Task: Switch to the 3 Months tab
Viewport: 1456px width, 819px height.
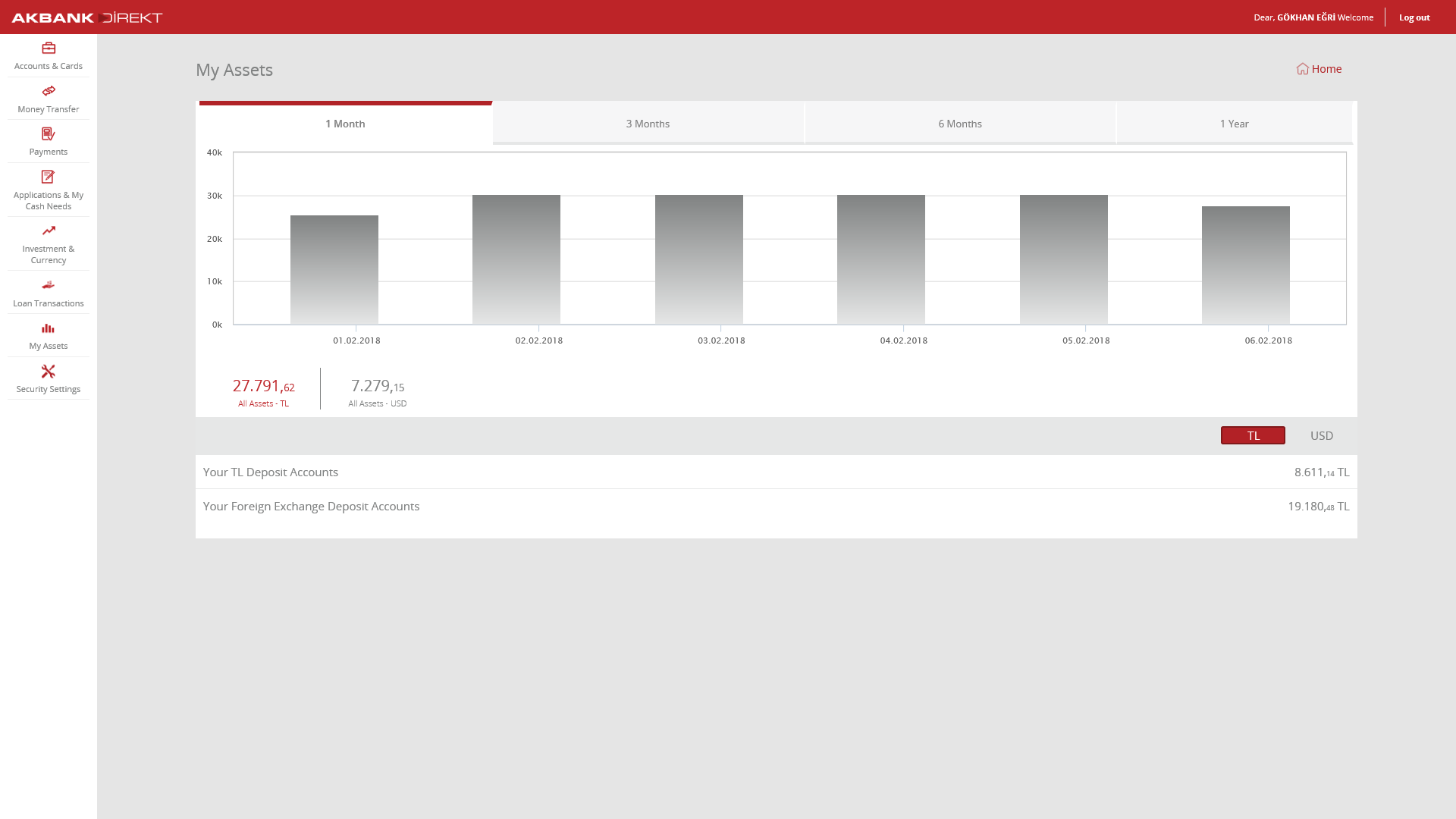Action: pos(648,124)
